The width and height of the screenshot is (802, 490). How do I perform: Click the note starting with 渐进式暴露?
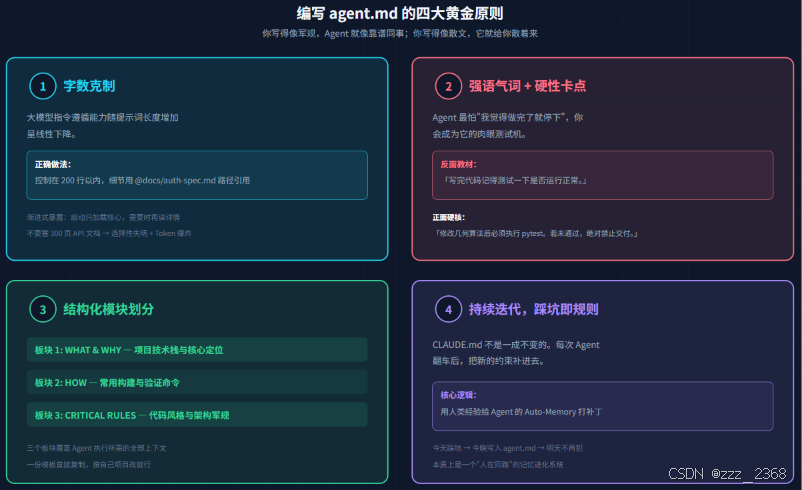coord(103,217)
